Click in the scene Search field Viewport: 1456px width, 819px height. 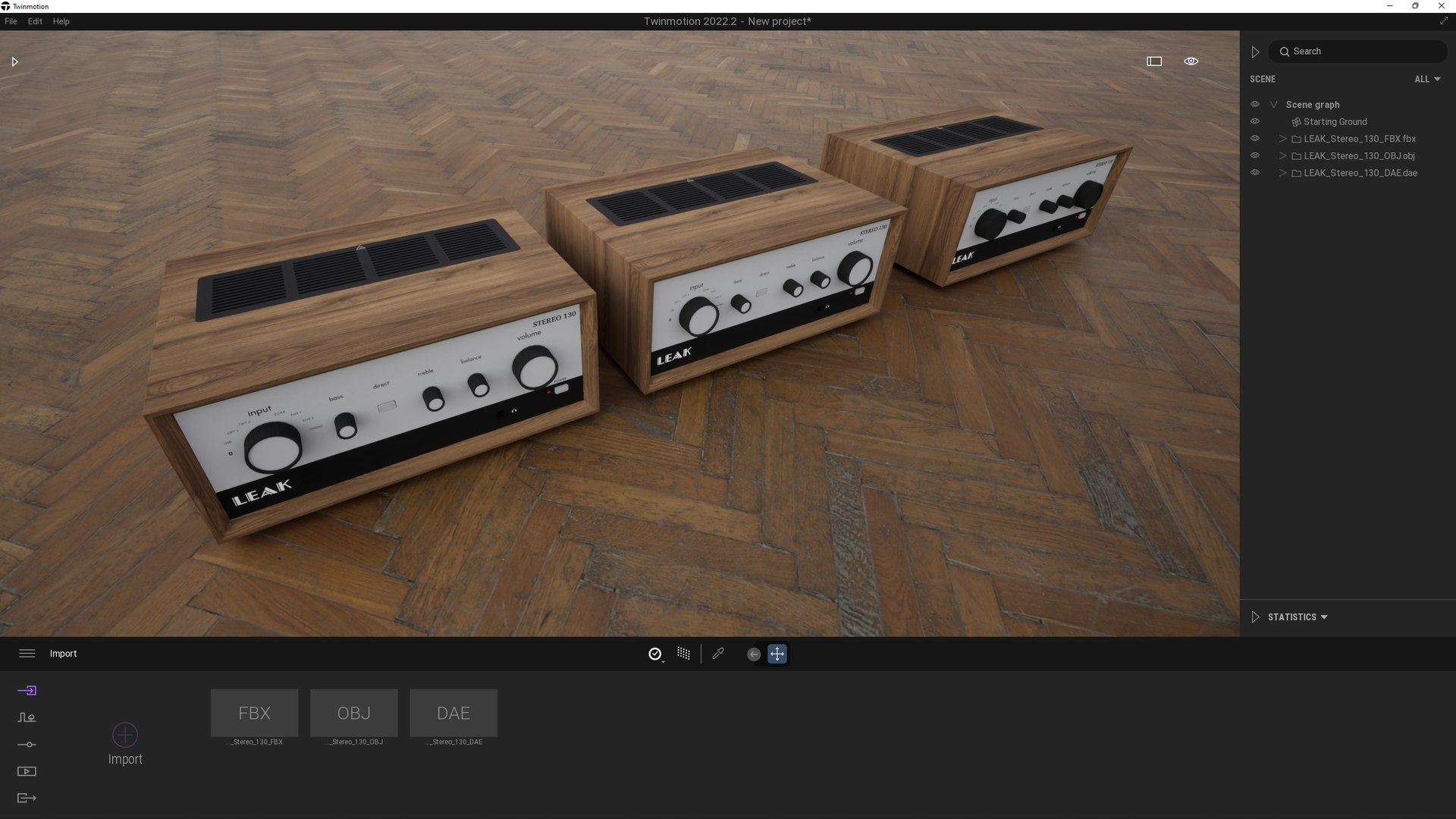(1357, 52)
